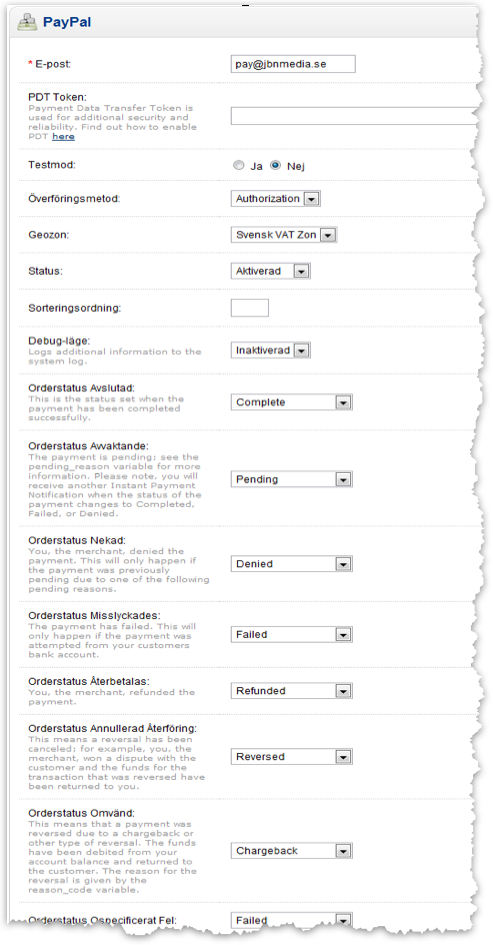Click the PayPal money icon in header

(27, 23)
